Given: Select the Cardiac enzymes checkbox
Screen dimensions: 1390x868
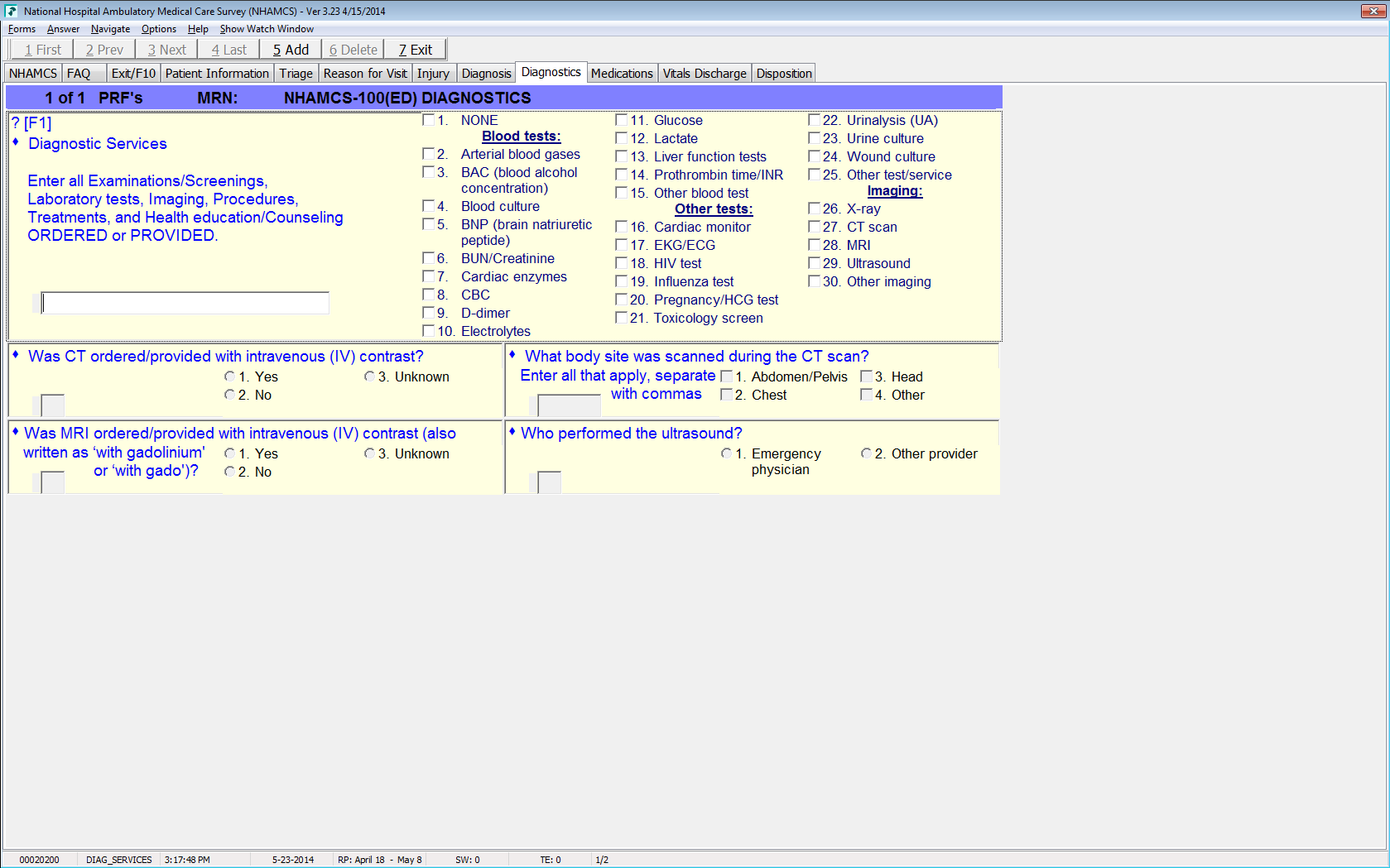Looking at the screenshot, I should 429,276.
